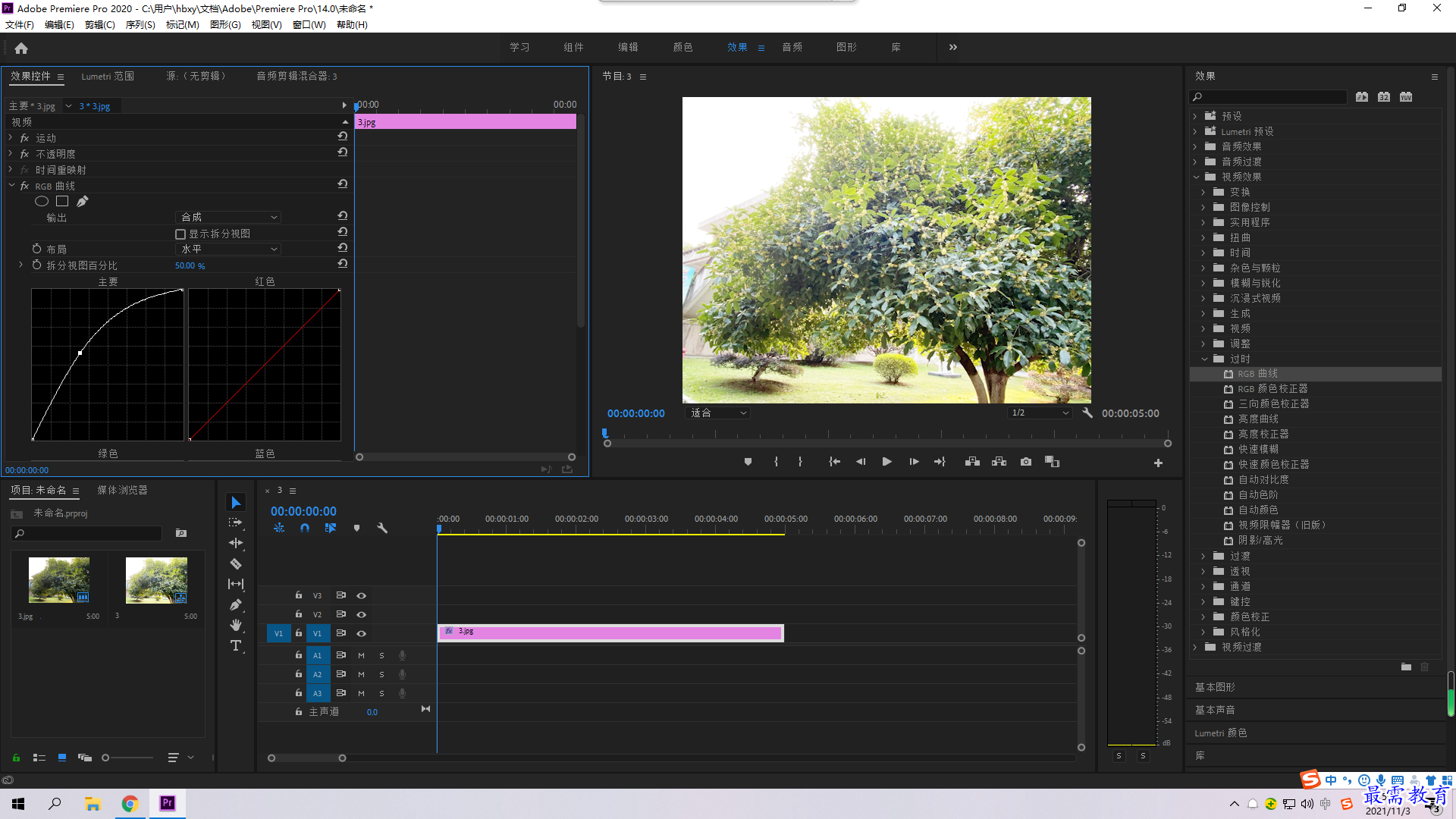Image resolution: width=1456 pixels, height=819 pixels.
Task: Open timeline display settings wrench
Action: click(382, 528)
